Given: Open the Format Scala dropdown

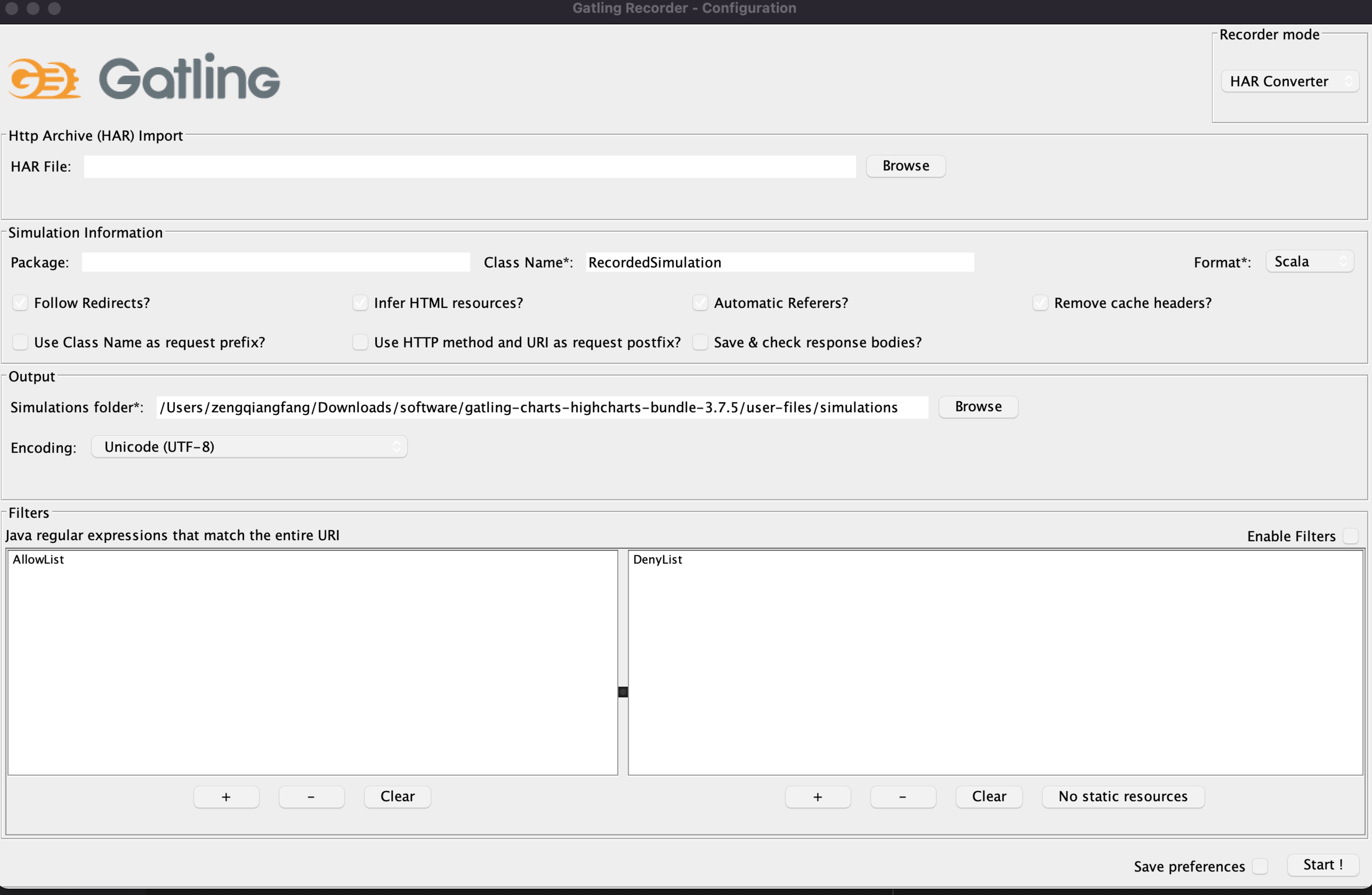Looking at the screenshot, I should [1309, 262].
